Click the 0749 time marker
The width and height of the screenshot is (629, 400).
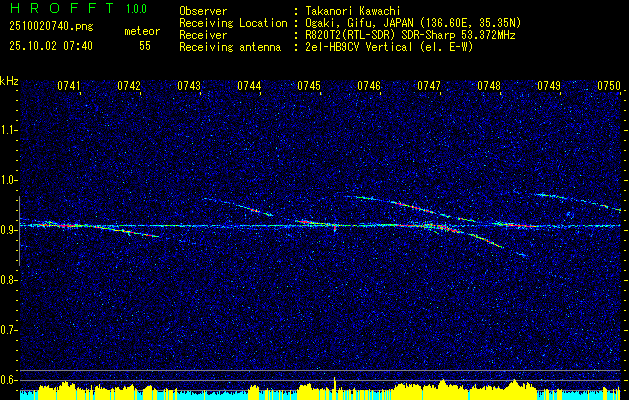click(549, 86)
